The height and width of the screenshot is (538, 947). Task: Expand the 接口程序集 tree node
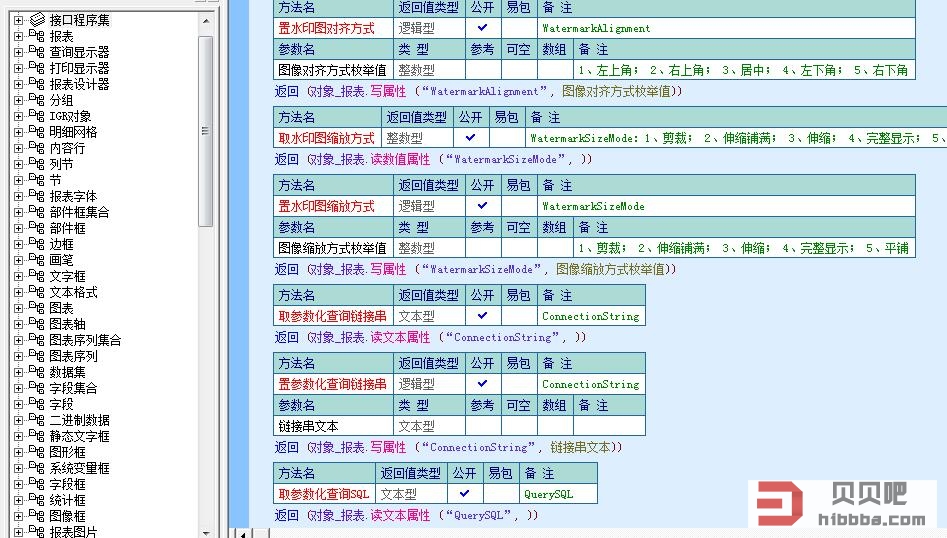tap(19, 20)
